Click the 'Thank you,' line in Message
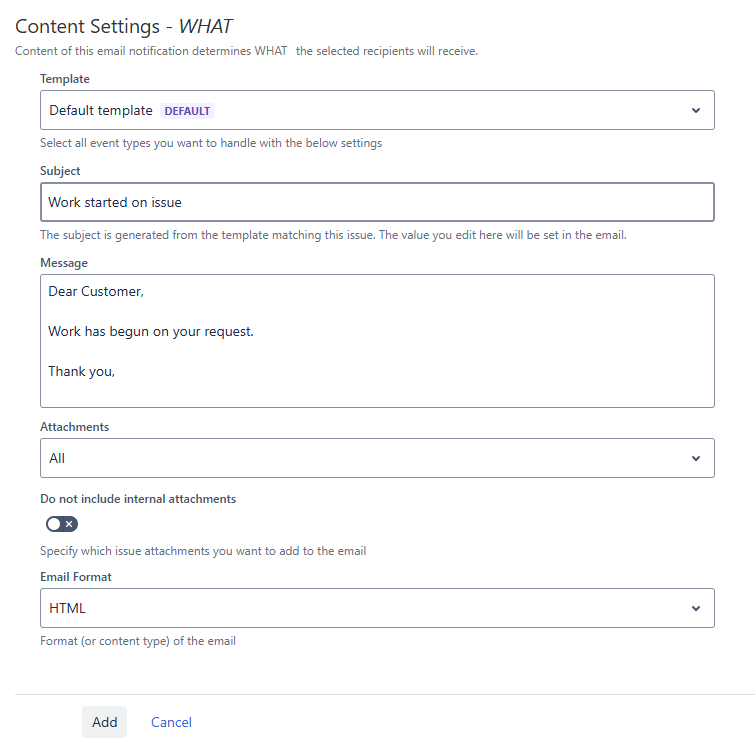755x744 pixels. tap(82, 371)
